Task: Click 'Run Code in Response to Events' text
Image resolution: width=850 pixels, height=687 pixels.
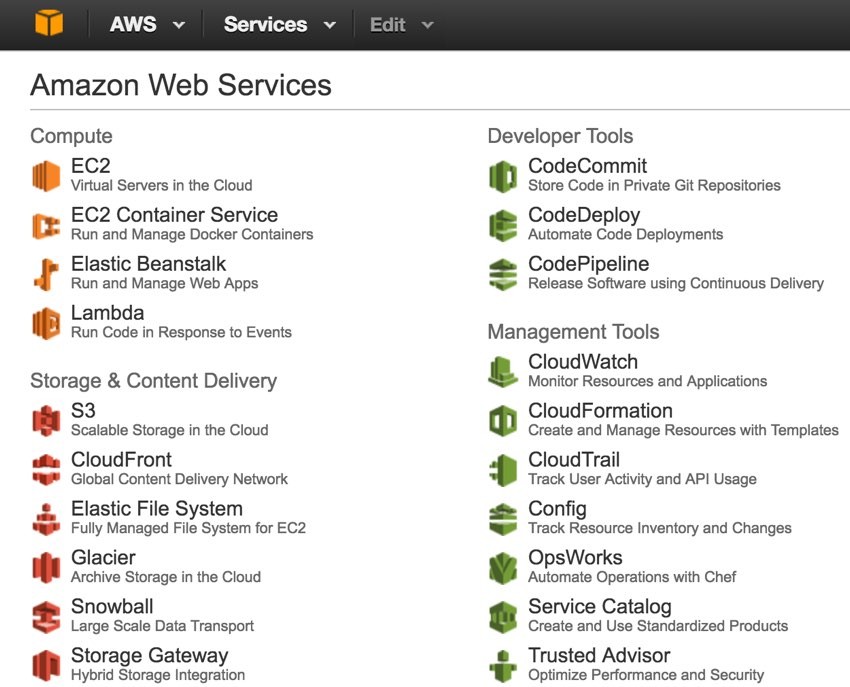Action: [x=181, y=332]
